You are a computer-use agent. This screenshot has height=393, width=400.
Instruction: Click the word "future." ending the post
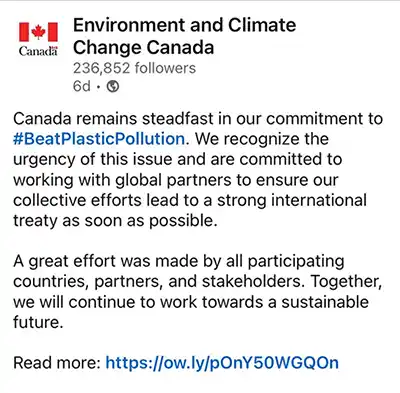click(x=38, y=322)
